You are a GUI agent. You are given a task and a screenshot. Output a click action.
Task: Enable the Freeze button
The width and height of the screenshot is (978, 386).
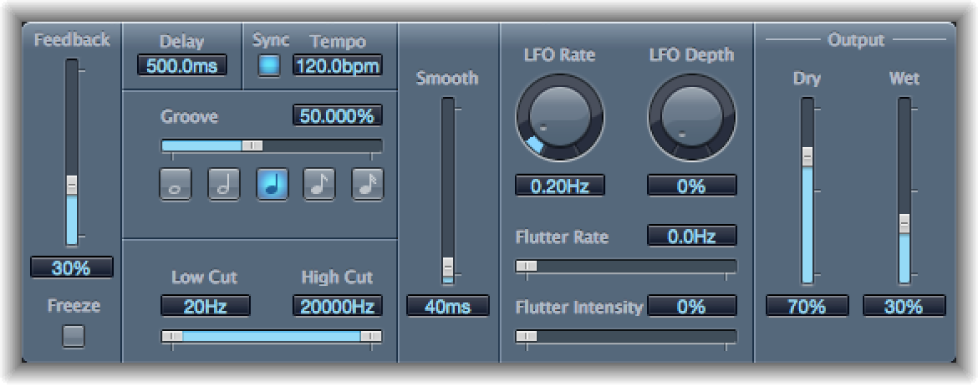(x=73, y=337)
